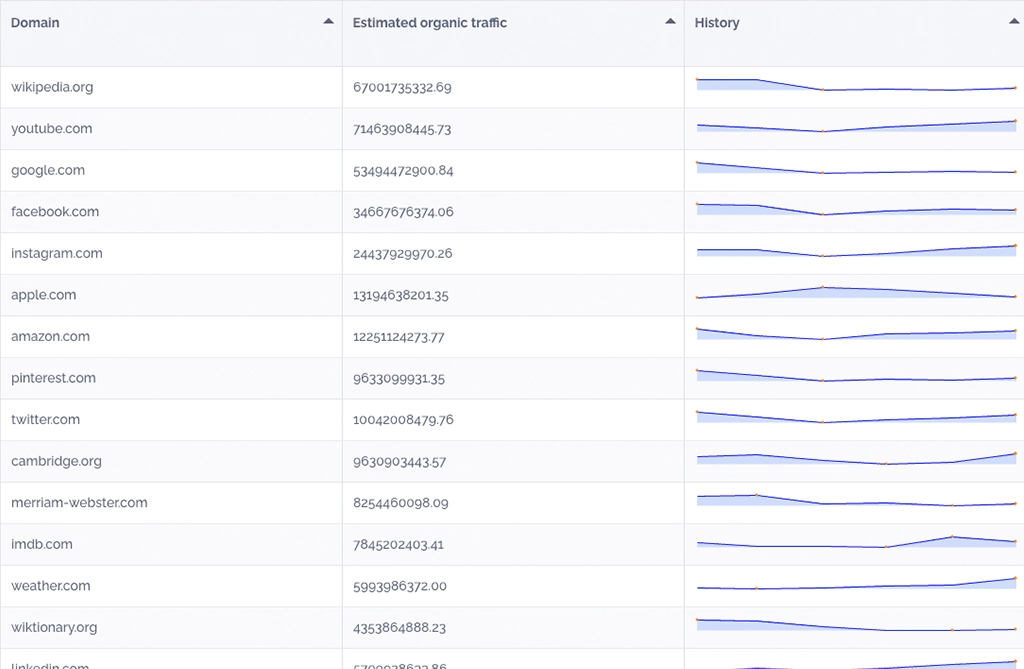The width and height of the screenshot is (1024, 669).
Task: Click traffic value 12251124273.77
Action: (398, 337)
